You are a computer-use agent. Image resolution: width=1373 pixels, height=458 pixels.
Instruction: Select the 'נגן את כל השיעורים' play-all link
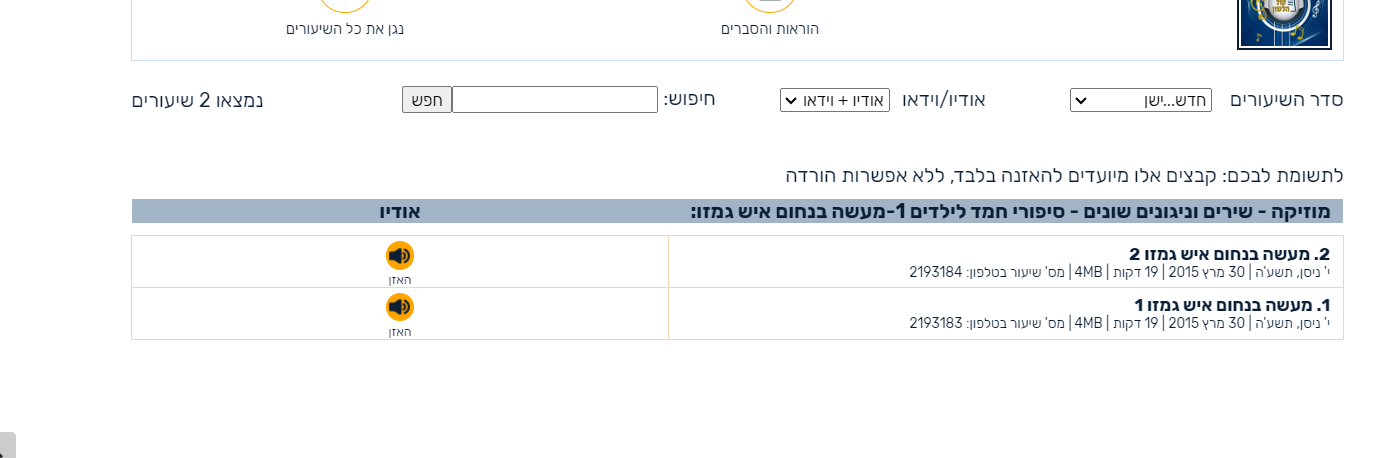(345, 28)
